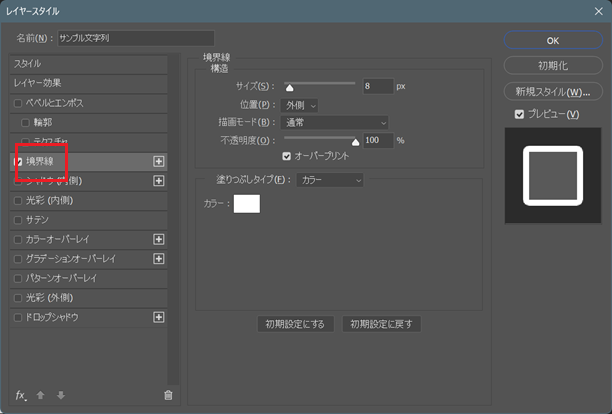Click the OK button
The image size is (612, 414).
[552, 40]
